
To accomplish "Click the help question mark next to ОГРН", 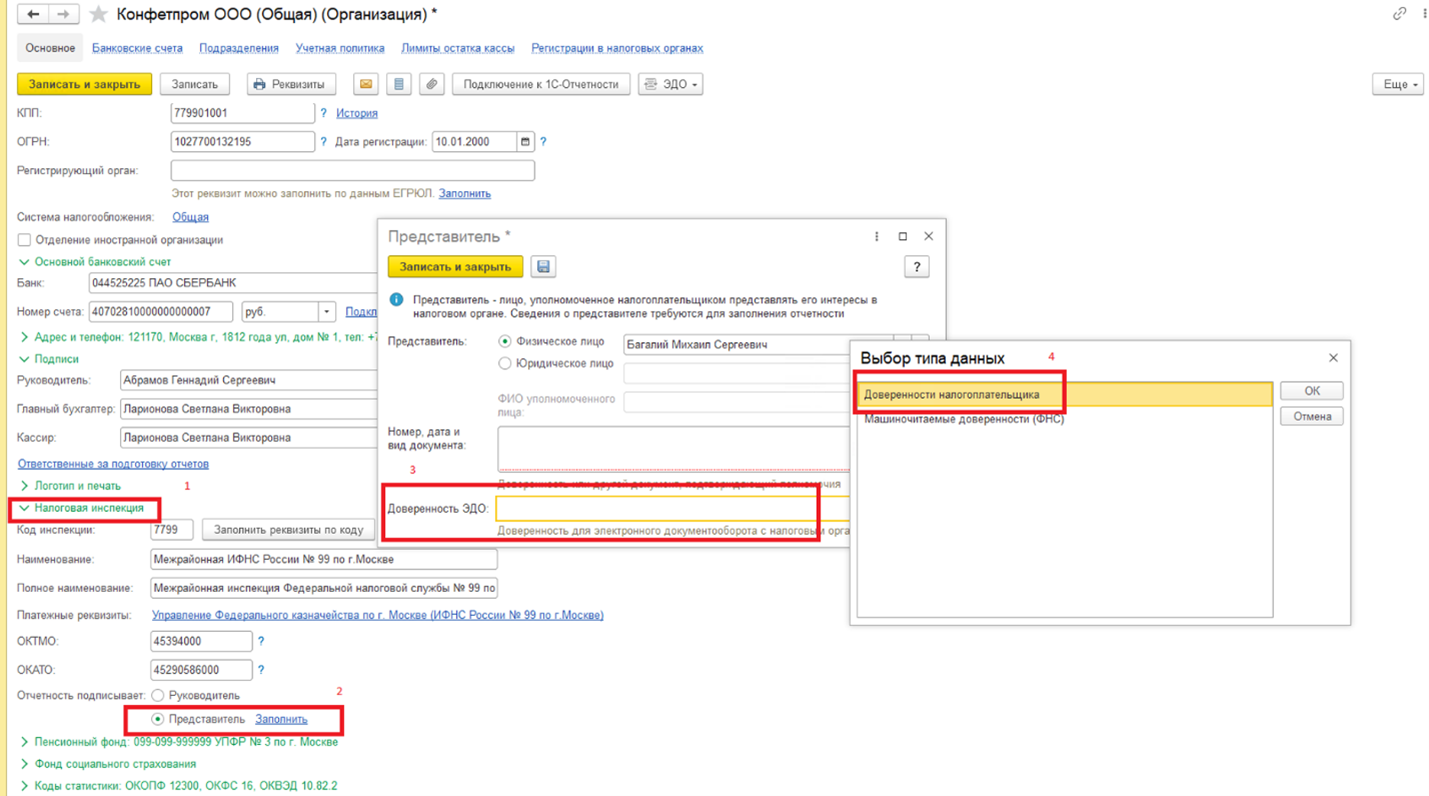I will [323, 142].
